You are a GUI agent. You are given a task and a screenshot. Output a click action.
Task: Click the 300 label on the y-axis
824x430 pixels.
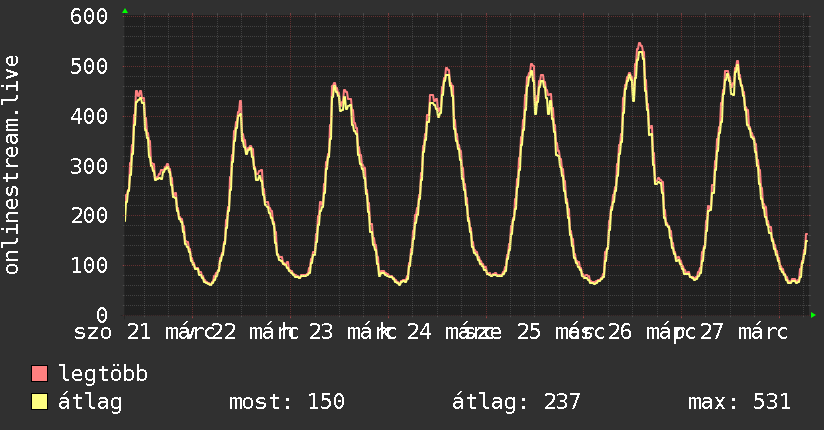90,166
